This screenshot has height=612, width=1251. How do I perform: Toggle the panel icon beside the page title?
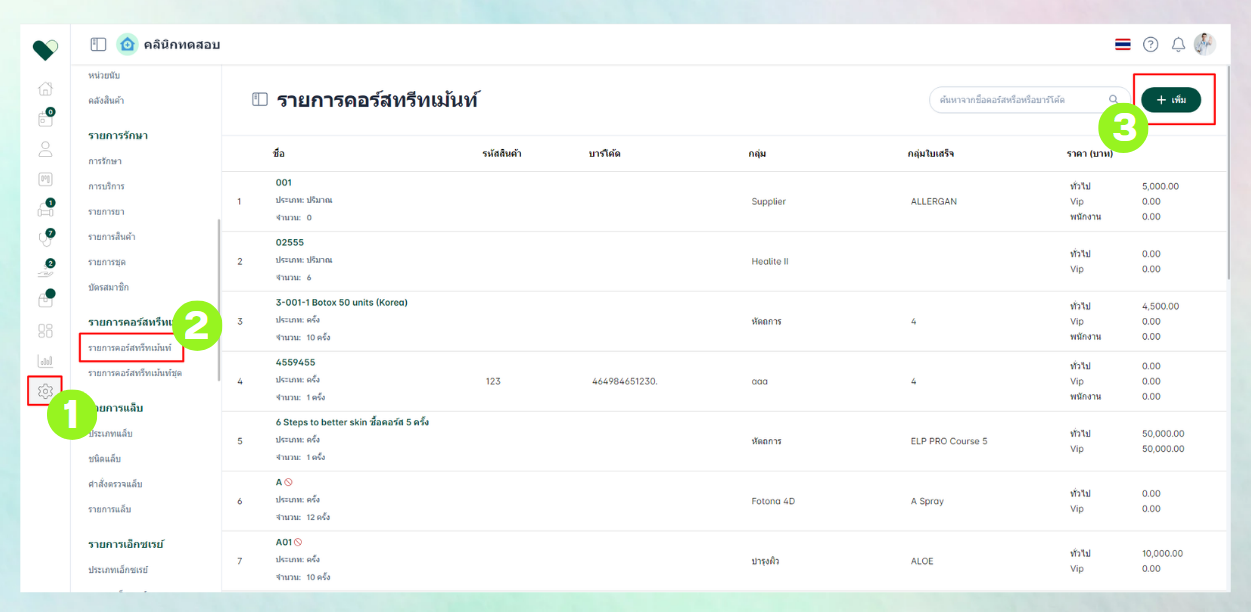point(260,99)
